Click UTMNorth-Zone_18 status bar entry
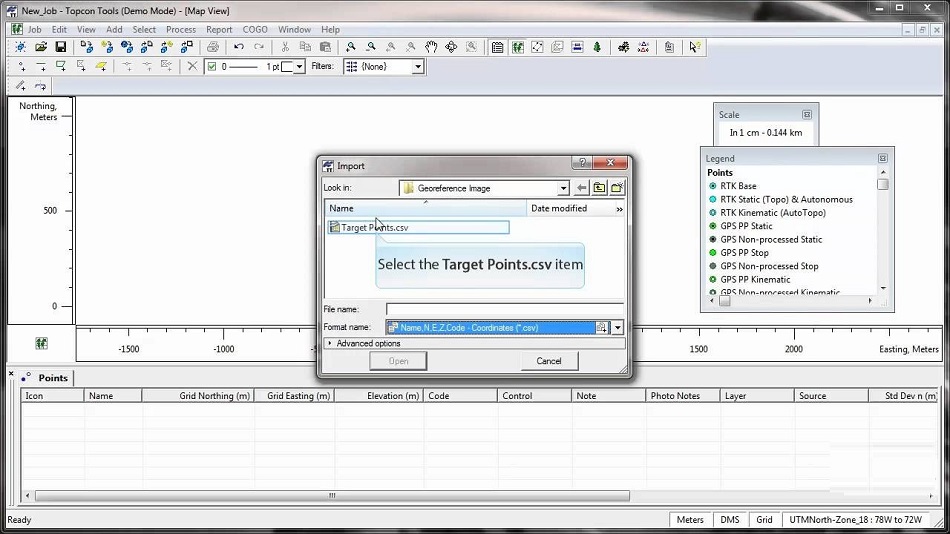The image size is (950, 534). [855, 519]
